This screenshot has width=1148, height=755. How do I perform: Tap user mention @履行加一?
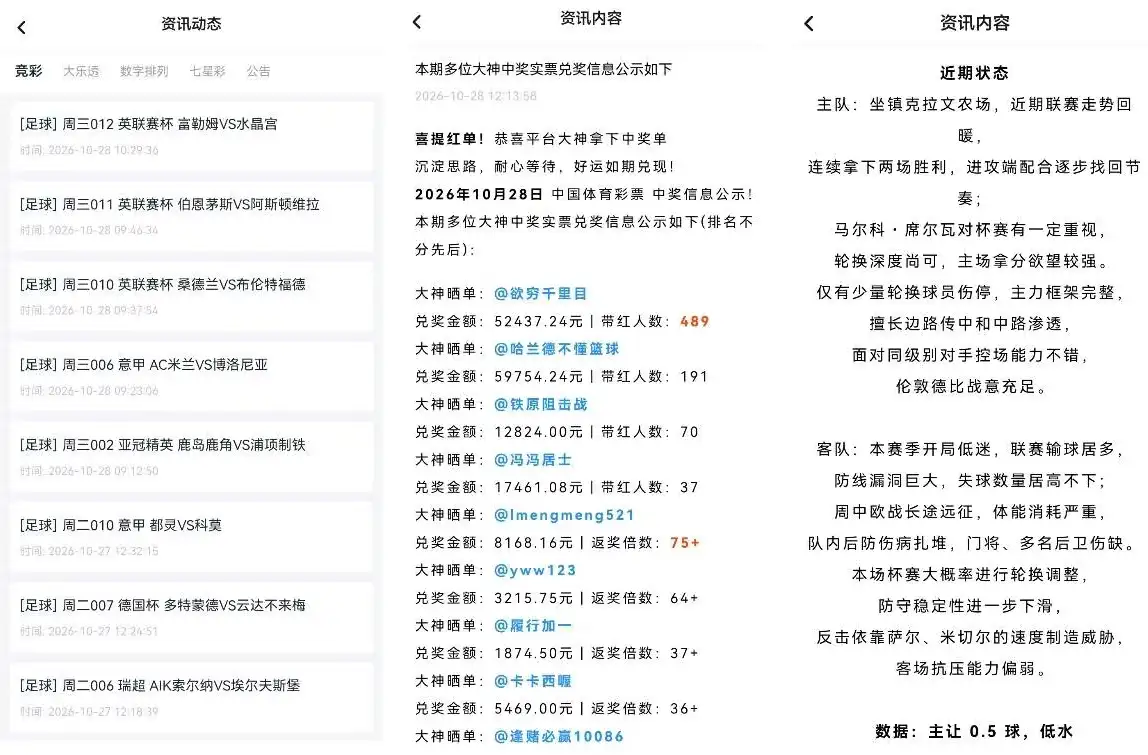coord(532,625)
